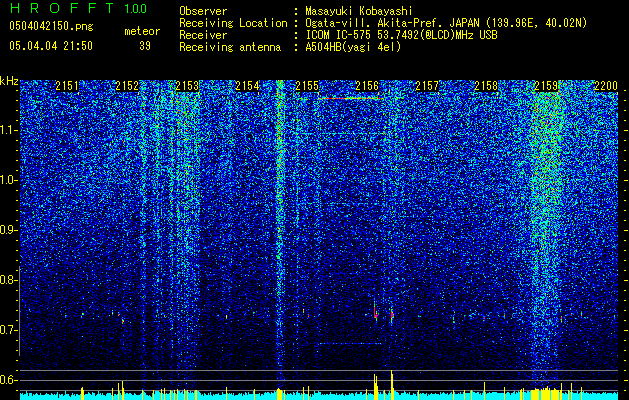Viewport: 629px width, 400px height.
Task: Click the 0.9 kHz axis label
Action: pyautogui.click(x=9, y=230)
